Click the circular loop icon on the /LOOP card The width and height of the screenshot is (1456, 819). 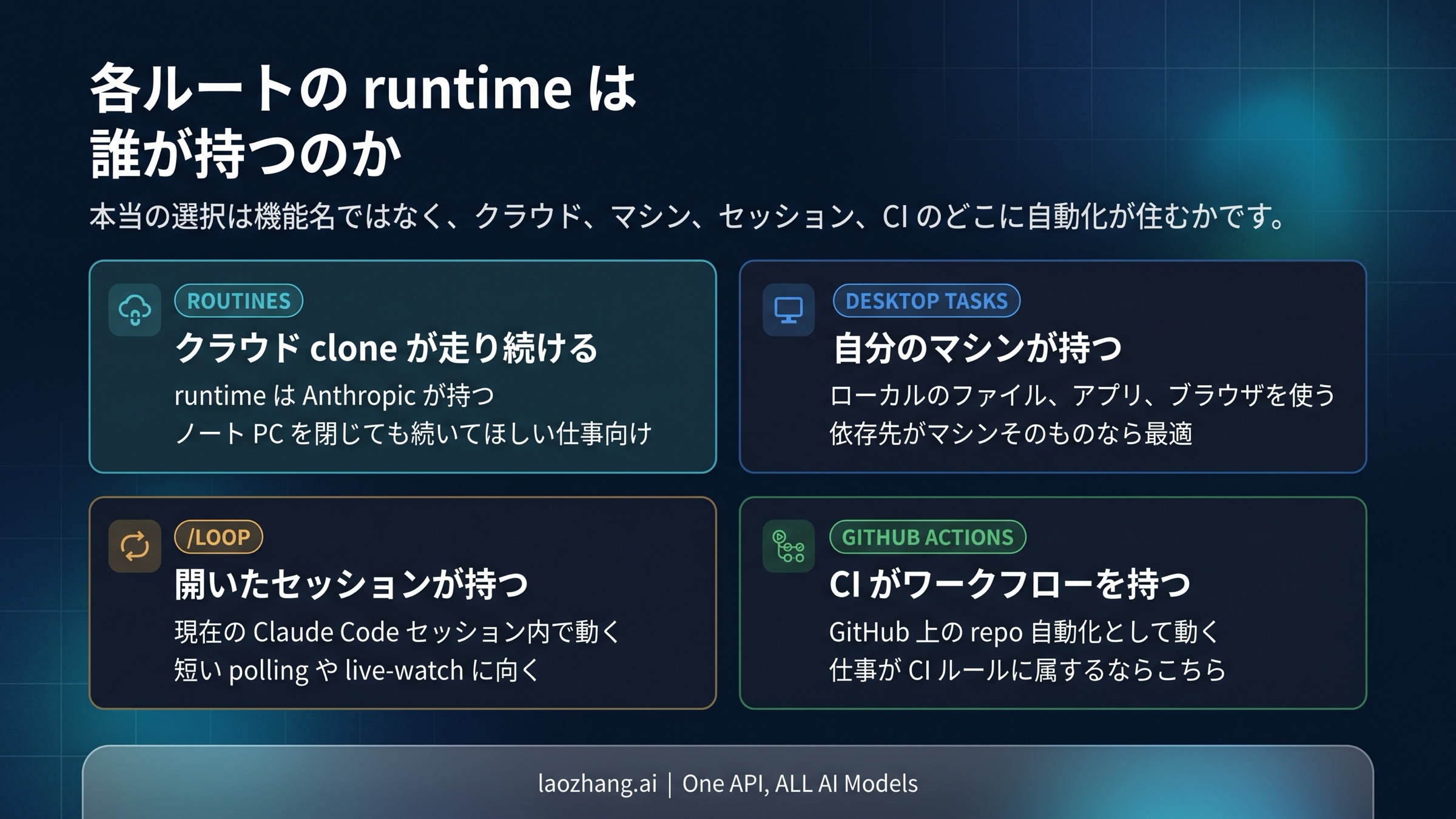tap(135, 546)
